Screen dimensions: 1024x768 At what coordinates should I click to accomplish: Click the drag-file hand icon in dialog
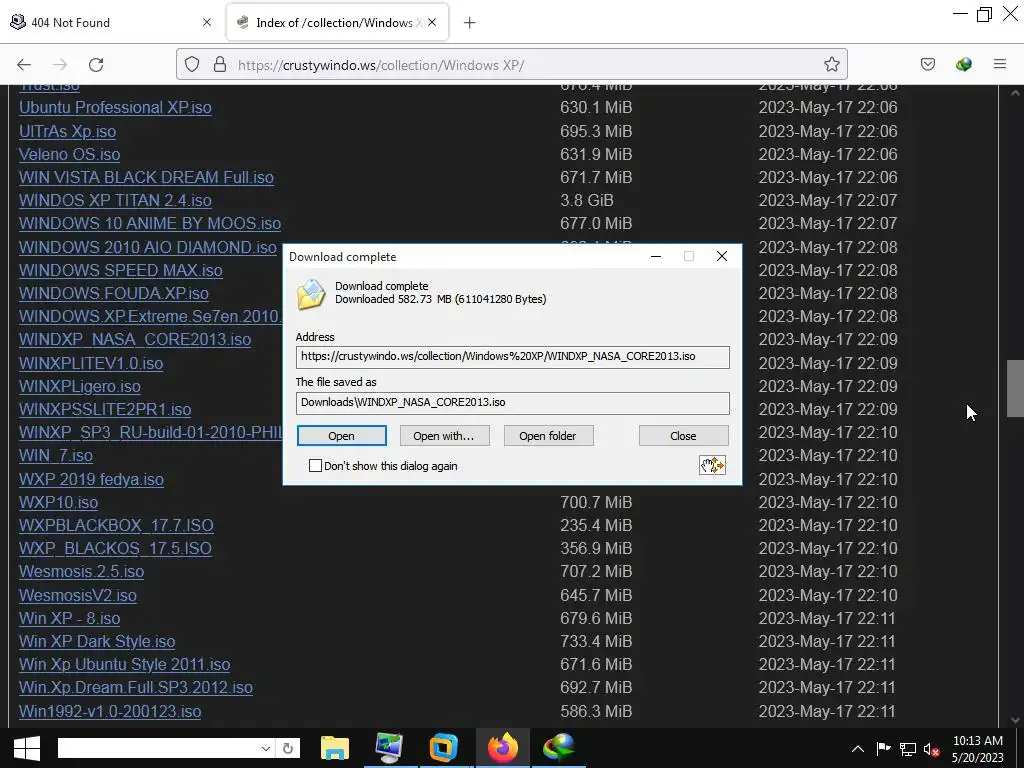712,465
